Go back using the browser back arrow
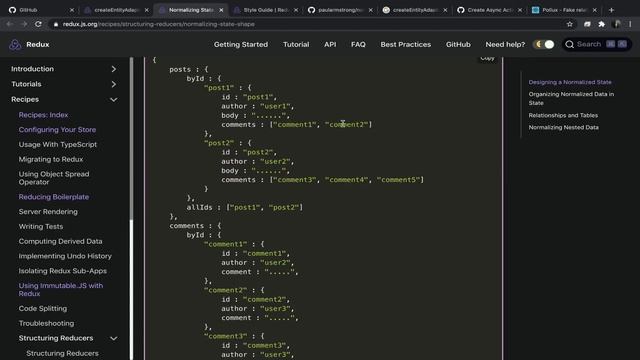 pyautogui.click(x=9, y=24)
